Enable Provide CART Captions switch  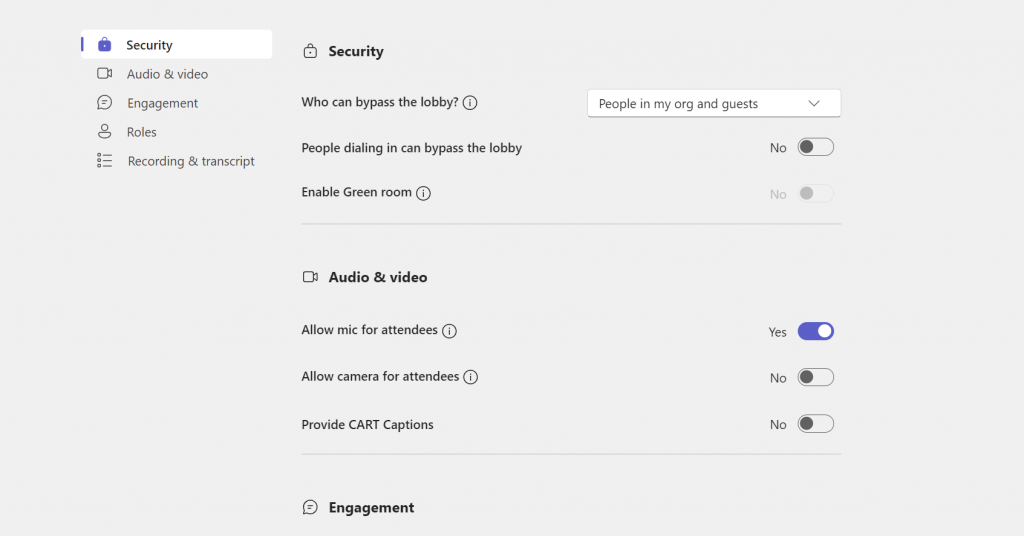pos(815,424)
